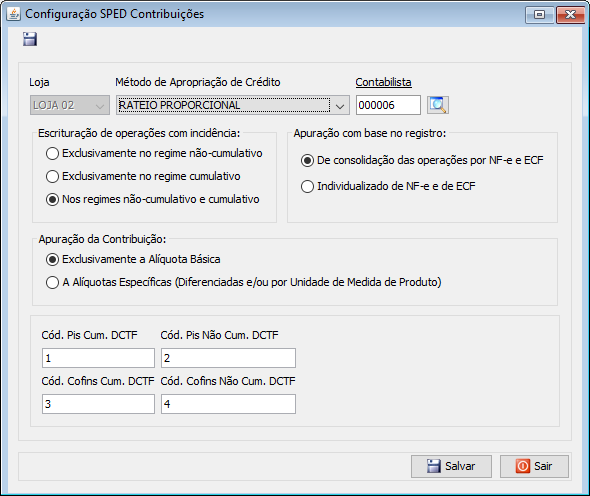Click the Cód. Cofins Cum. DCTF field
The width and height of the screenshot is (590, 496).
coord(98,404)
